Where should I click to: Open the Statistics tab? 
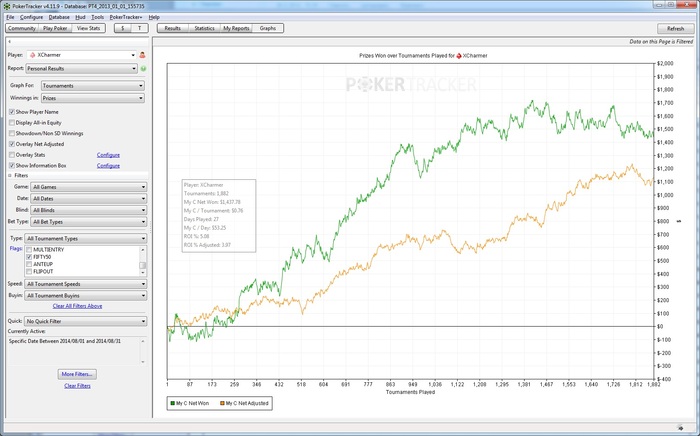coord(204,28)
